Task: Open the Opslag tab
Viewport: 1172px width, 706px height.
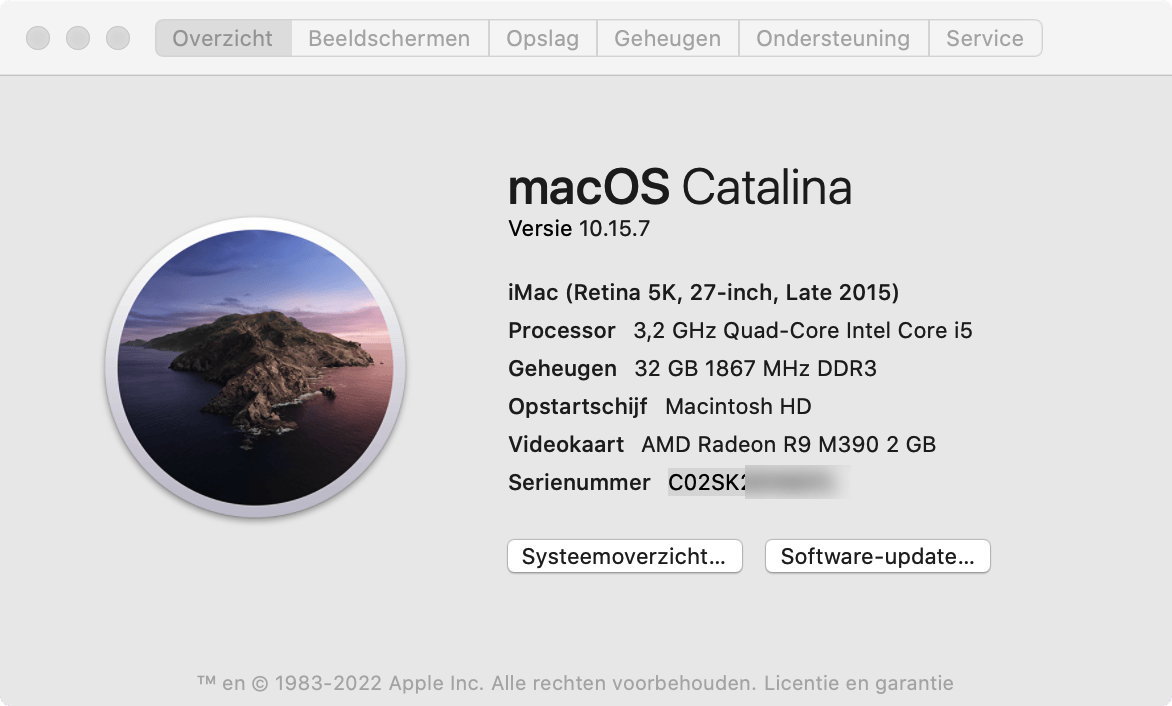Action: [x=542, y=39]
